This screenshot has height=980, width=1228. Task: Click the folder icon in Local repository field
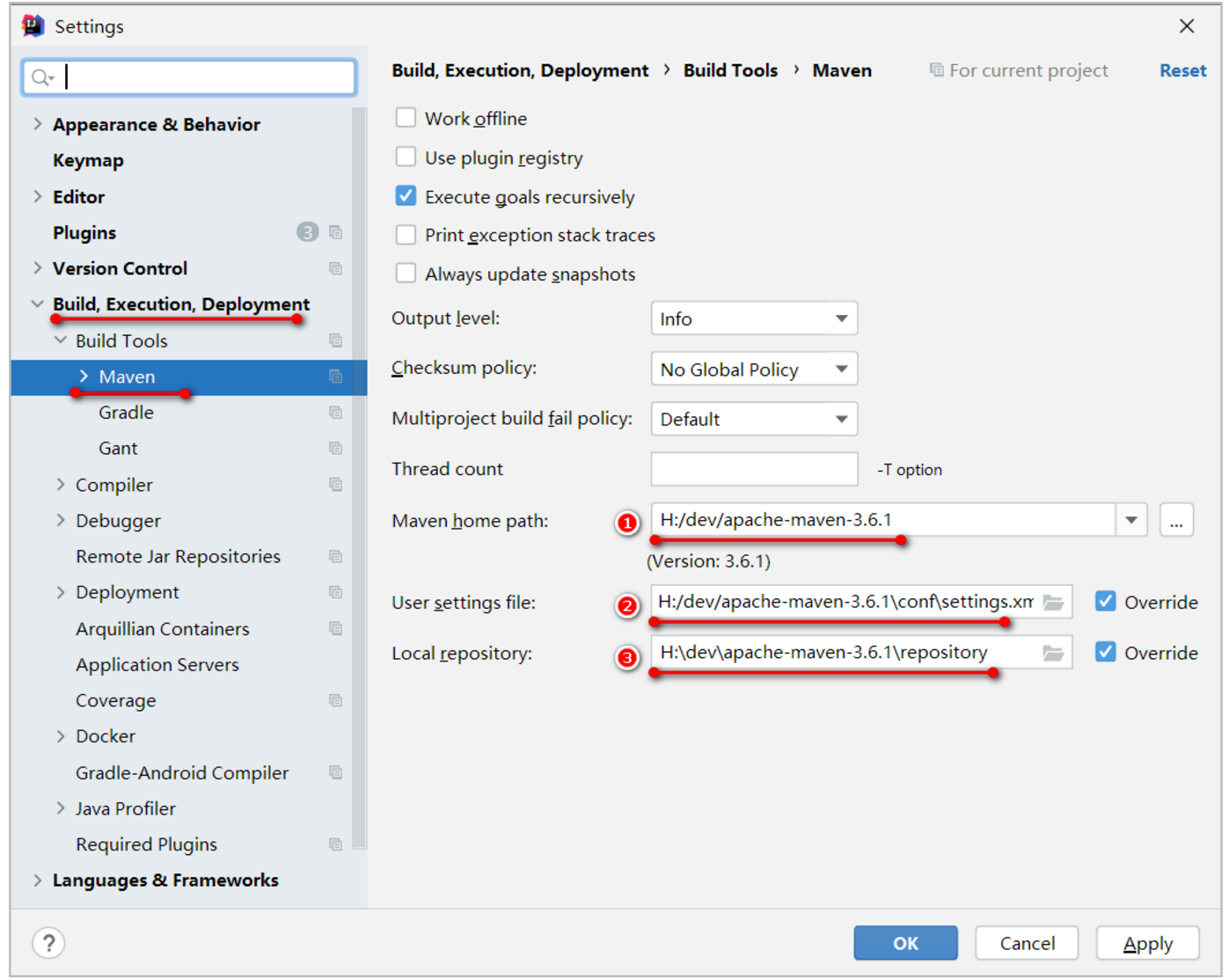click(1053, 654)
